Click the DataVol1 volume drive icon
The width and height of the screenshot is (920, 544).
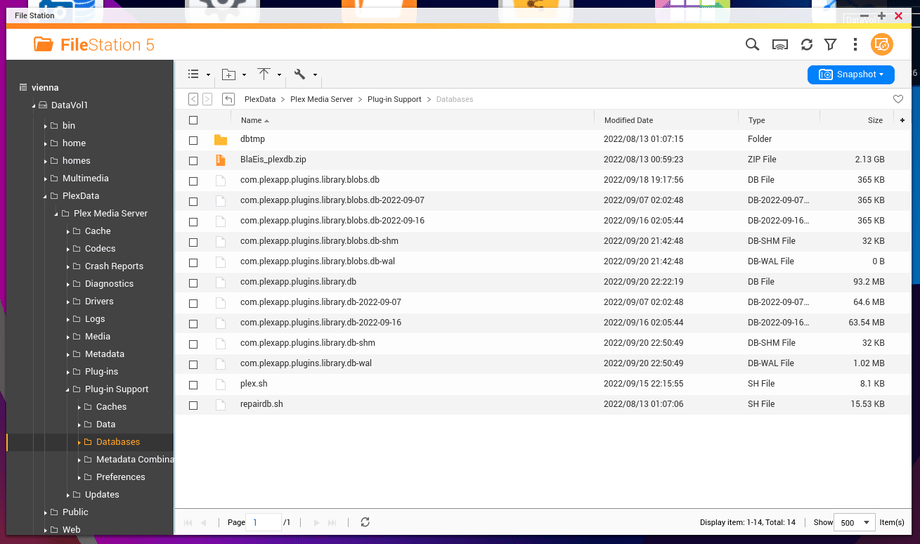pyautogui.click(x=43, y=105)
